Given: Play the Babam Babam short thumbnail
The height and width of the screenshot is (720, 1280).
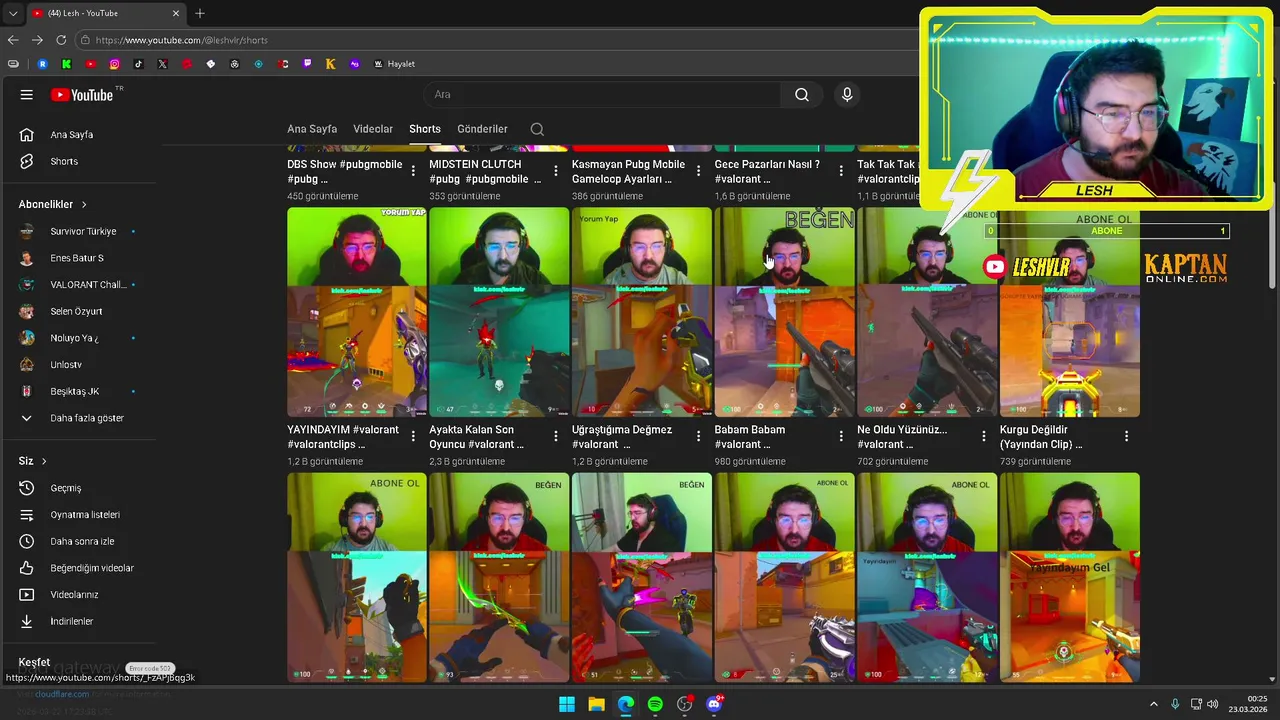Looking at the screenshot, I should pos(785,312).
